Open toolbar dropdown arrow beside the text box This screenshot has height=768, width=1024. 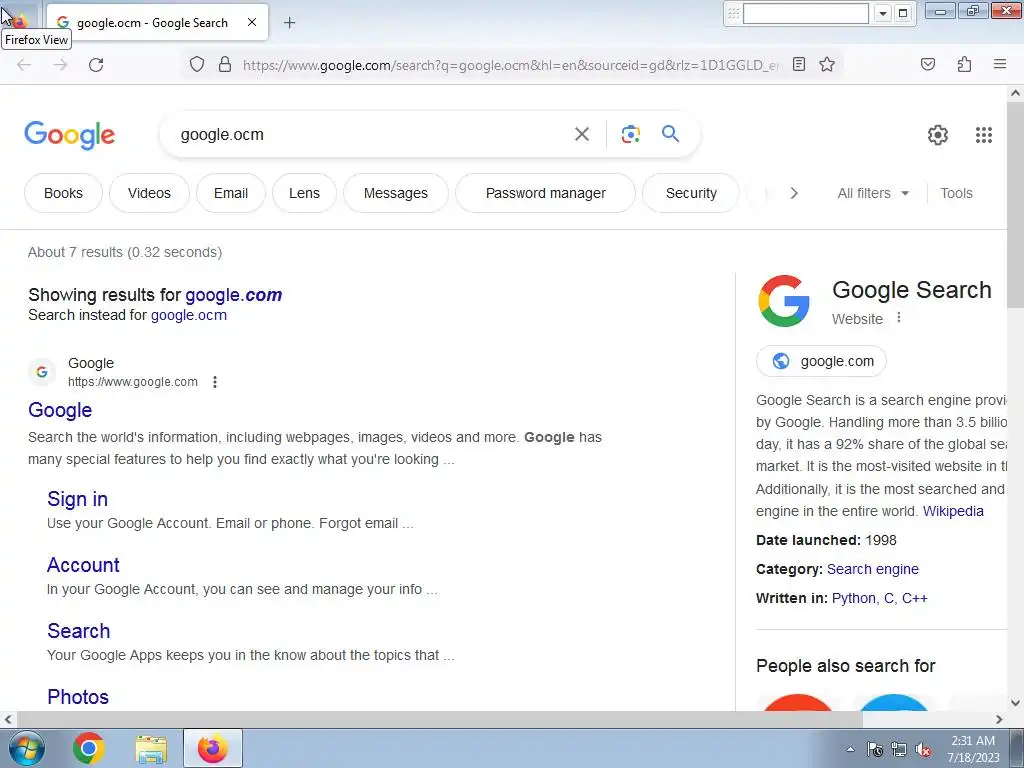click(883, 13)
